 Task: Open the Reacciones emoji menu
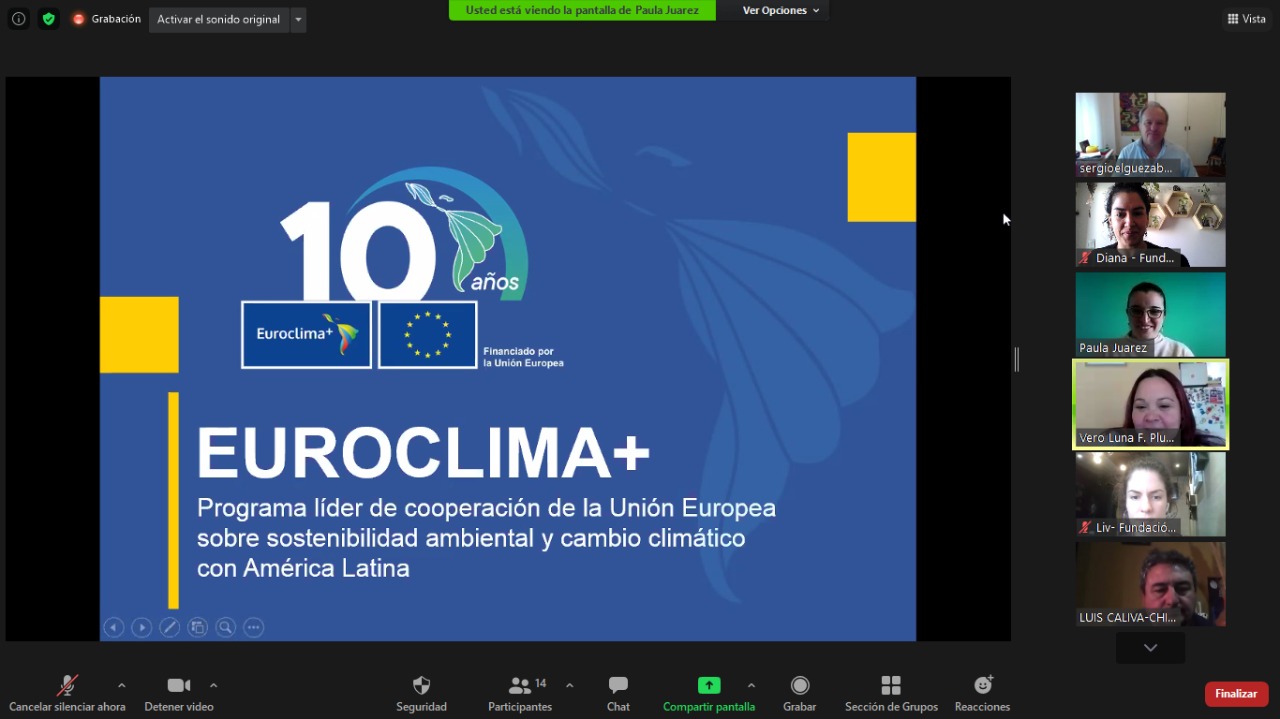point(982,694)
